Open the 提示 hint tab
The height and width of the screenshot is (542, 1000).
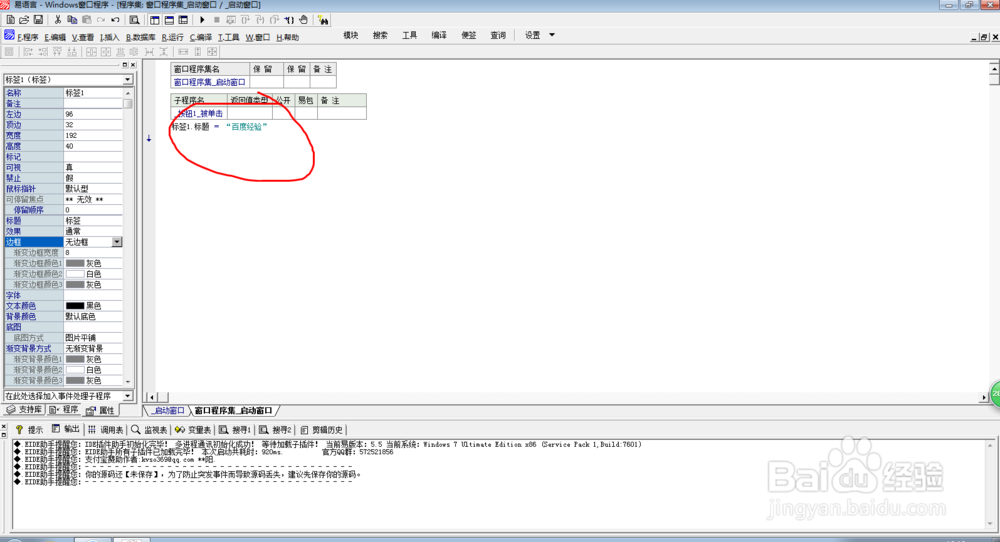(29, 430)
